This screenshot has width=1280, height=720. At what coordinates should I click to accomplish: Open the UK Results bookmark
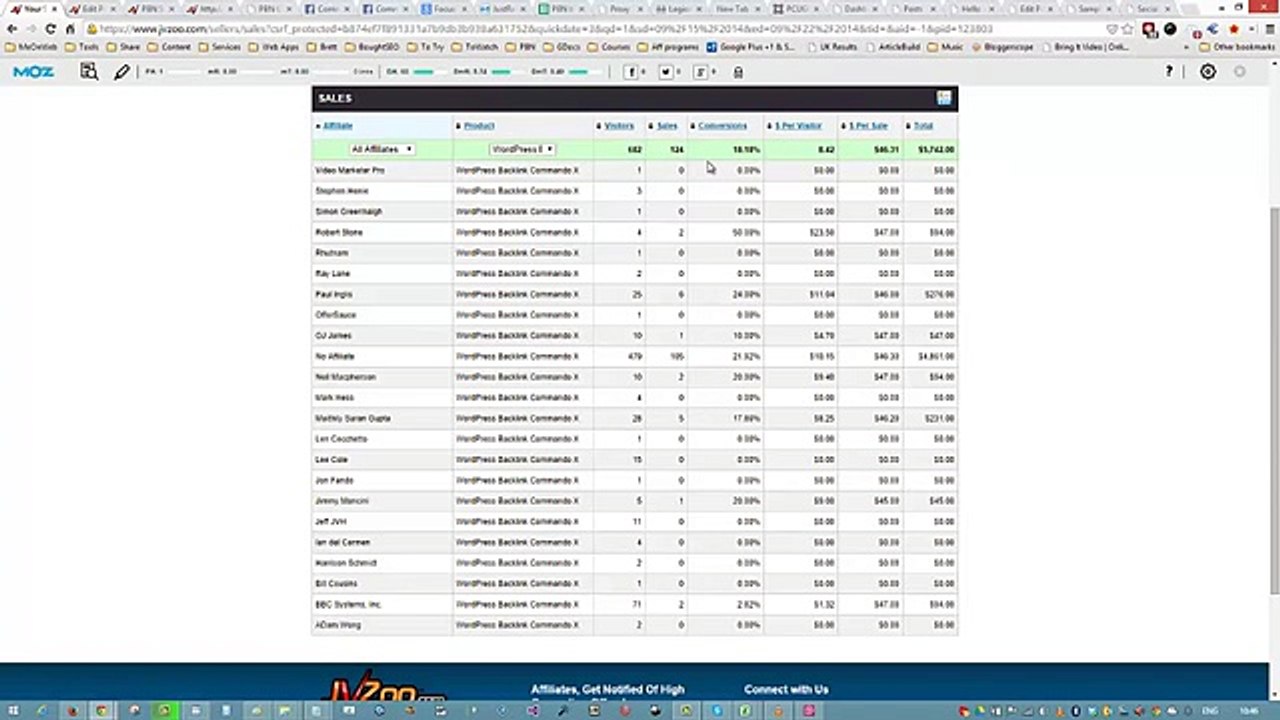click(830, 47)
